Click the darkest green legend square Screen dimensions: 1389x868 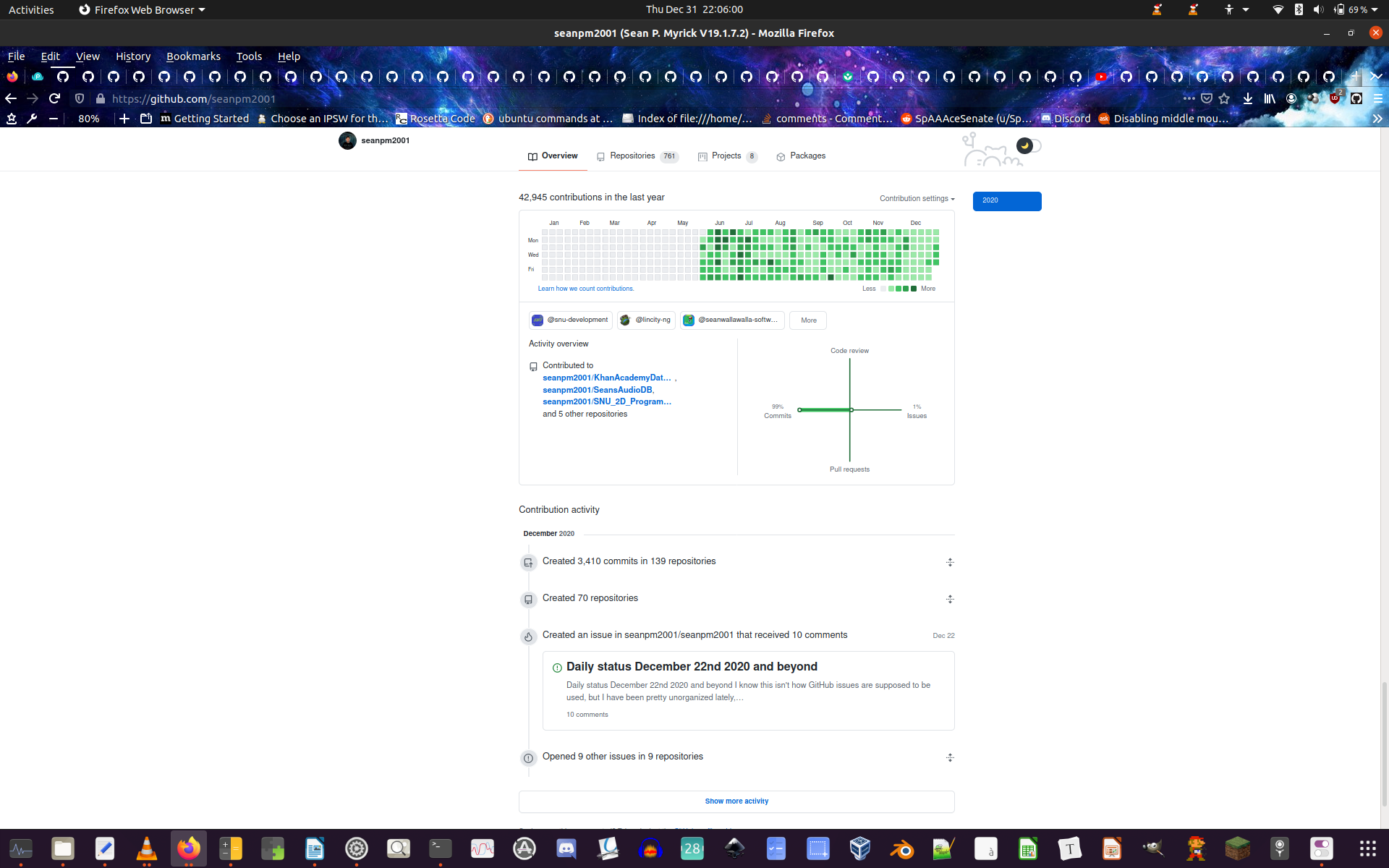914,289
